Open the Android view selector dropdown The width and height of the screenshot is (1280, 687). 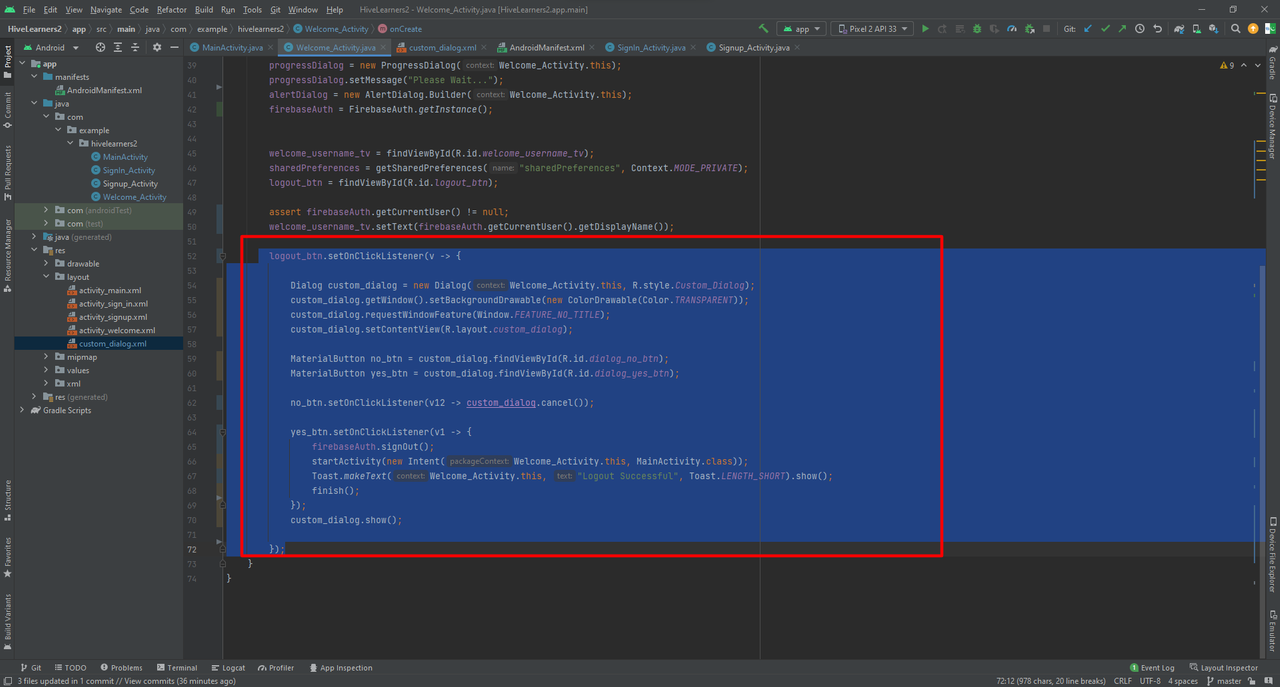coord(51,47)
